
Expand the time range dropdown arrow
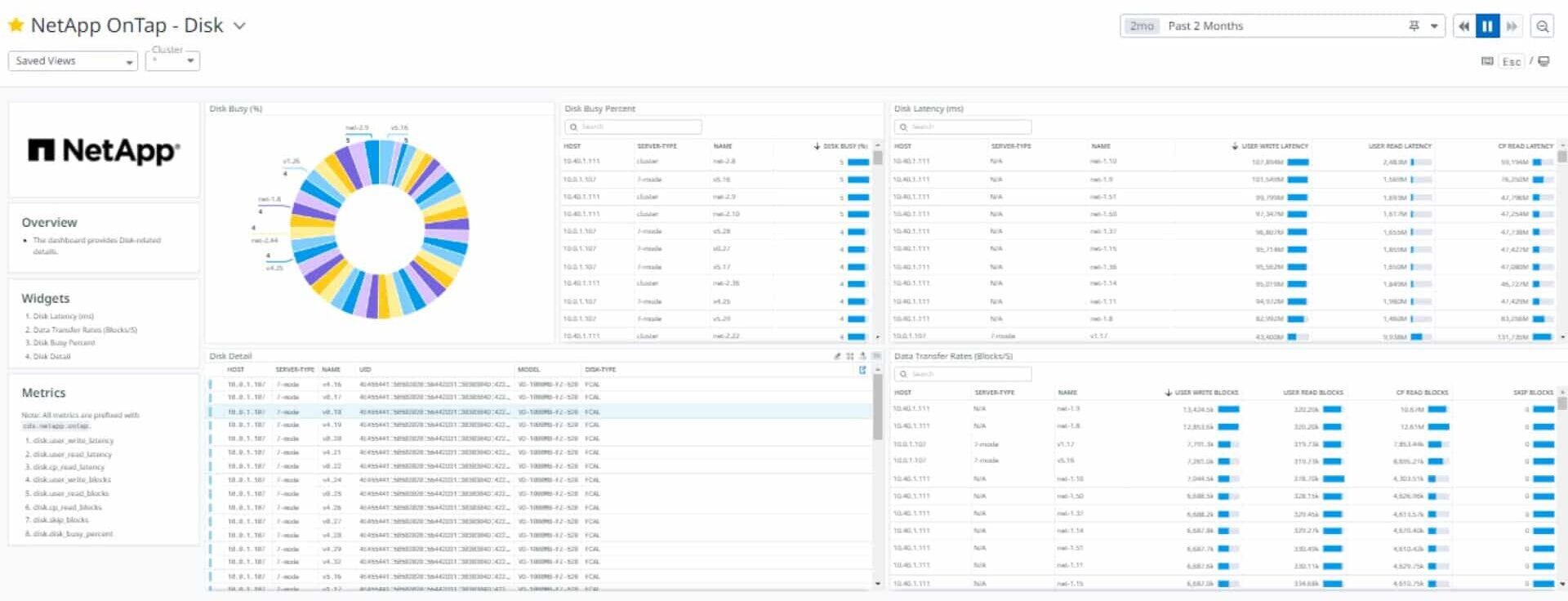1434,26
